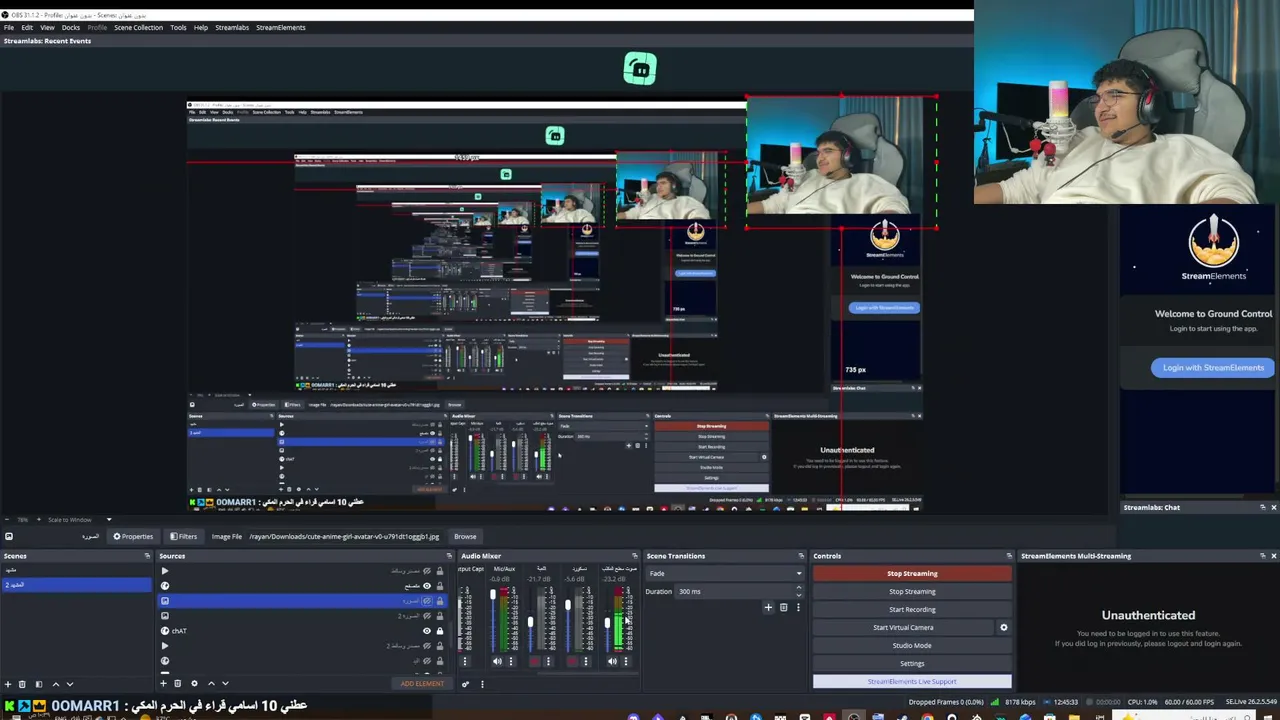
Task: Float the Streamlabs: Chat dock
Action: pos(1262,507)
